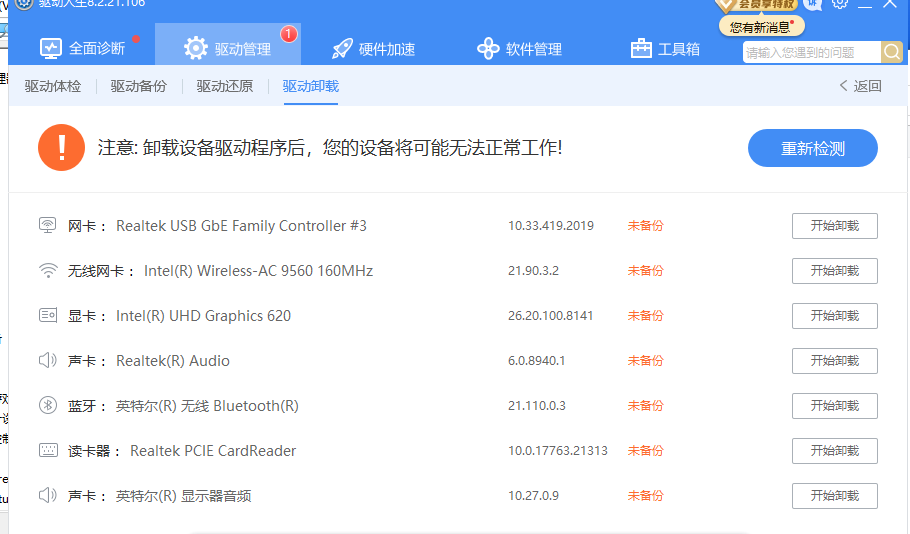Select Intel(R) UHD Graphics 620 text
Screen dimensions: 910x534
point(204,316)
